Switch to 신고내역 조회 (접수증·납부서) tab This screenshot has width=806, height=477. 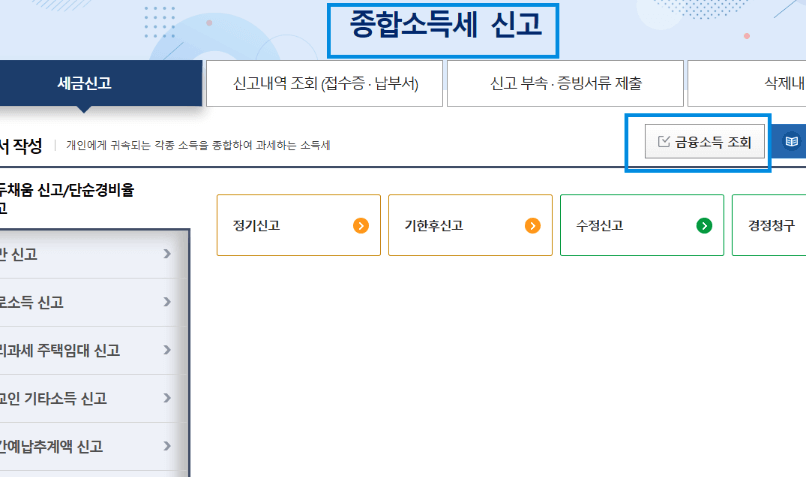pyautogui.click(x=324, y=83)
